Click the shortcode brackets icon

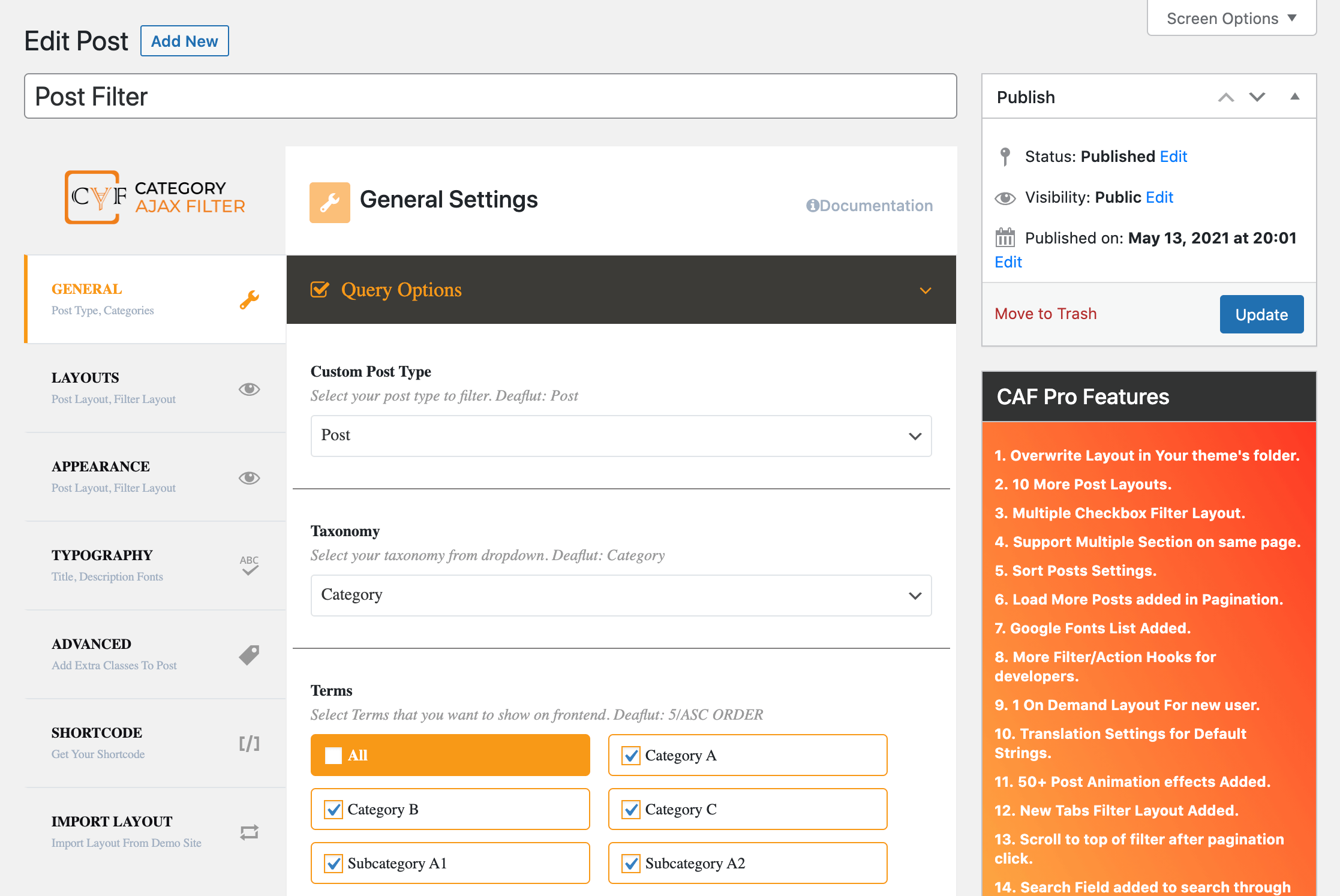click(x=249, y=744)
